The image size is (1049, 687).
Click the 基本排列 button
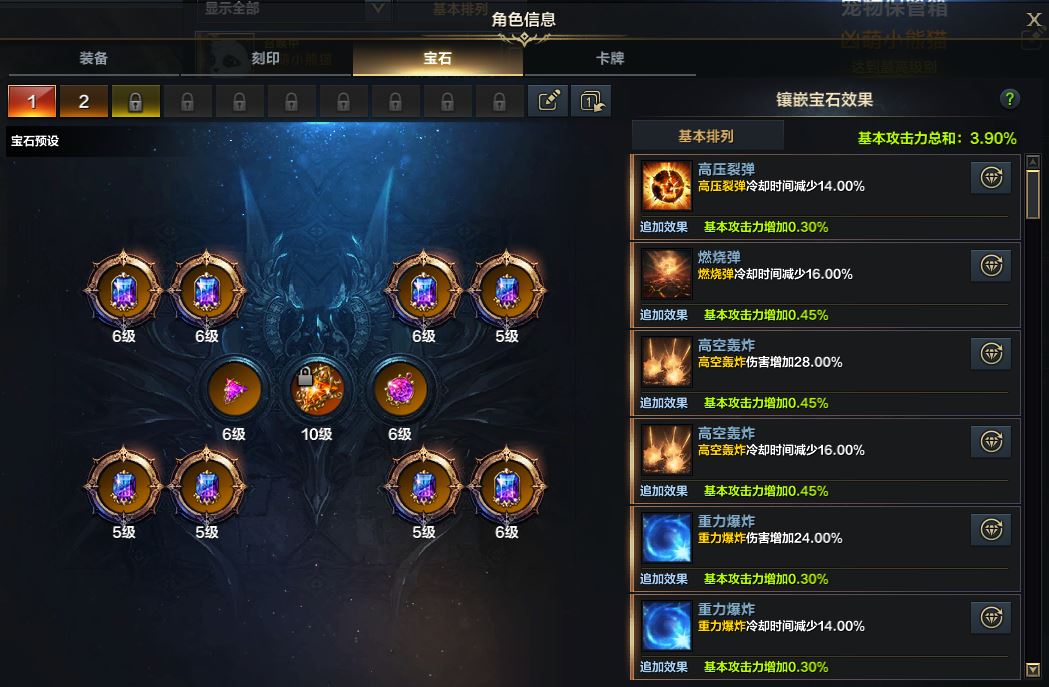pos(707,136)
